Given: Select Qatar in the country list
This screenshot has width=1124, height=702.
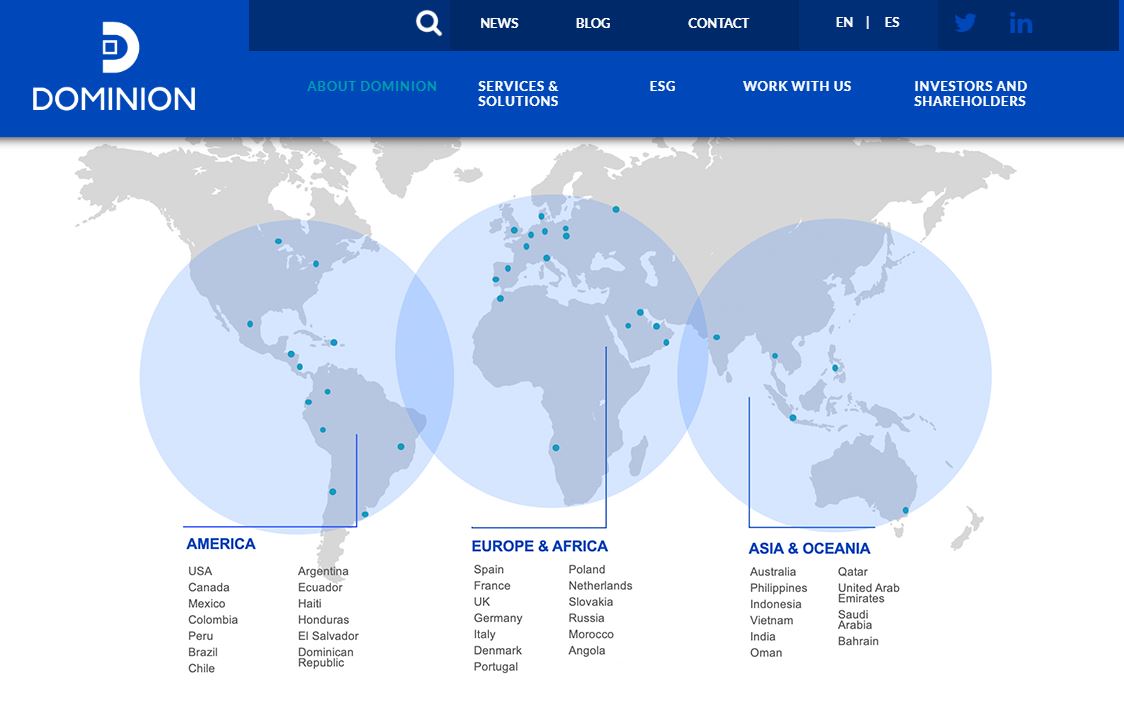Looking at the screenshot, I should click(852, 571).
